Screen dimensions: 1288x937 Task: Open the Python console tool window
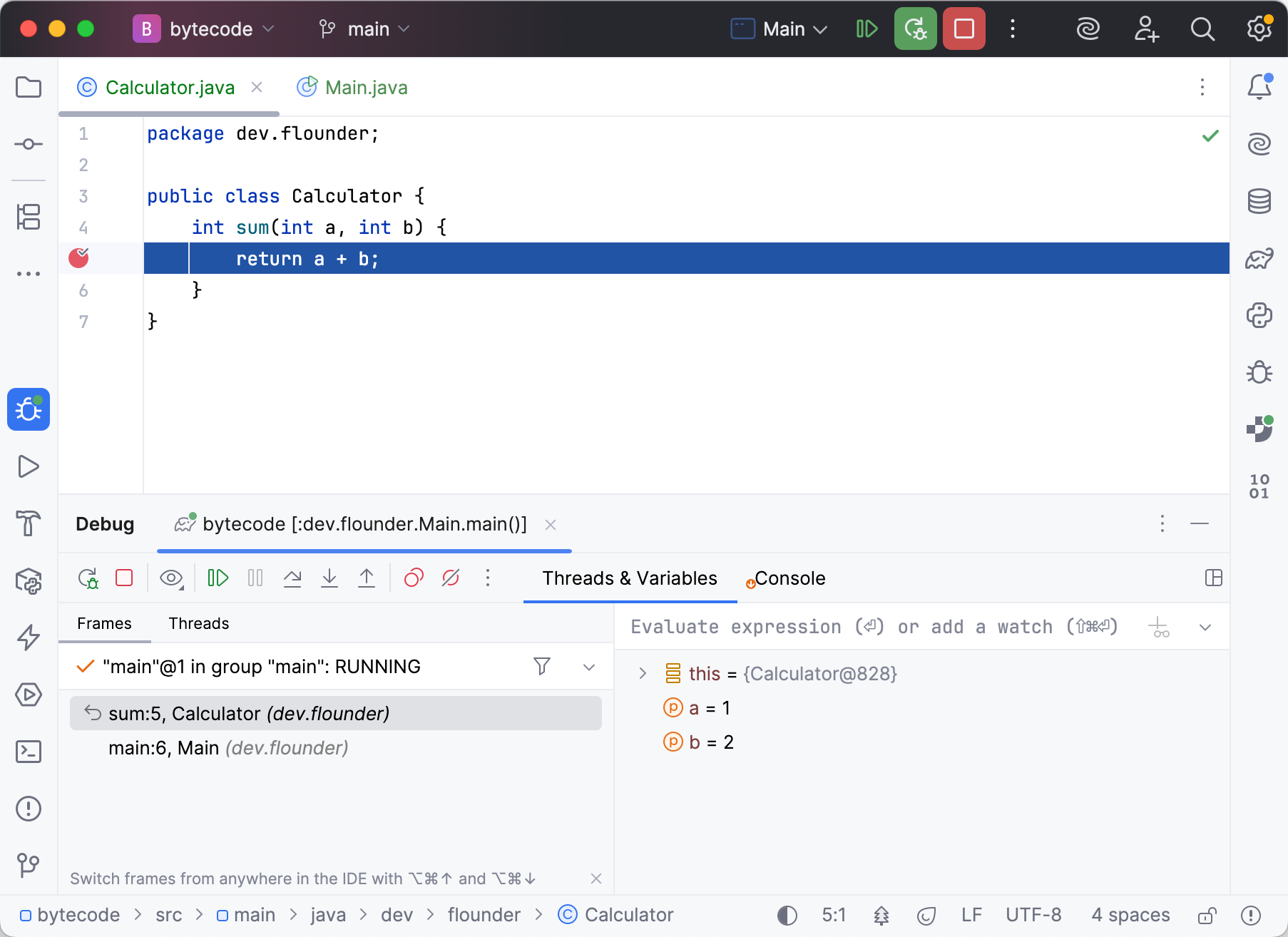coord(1259,315)
